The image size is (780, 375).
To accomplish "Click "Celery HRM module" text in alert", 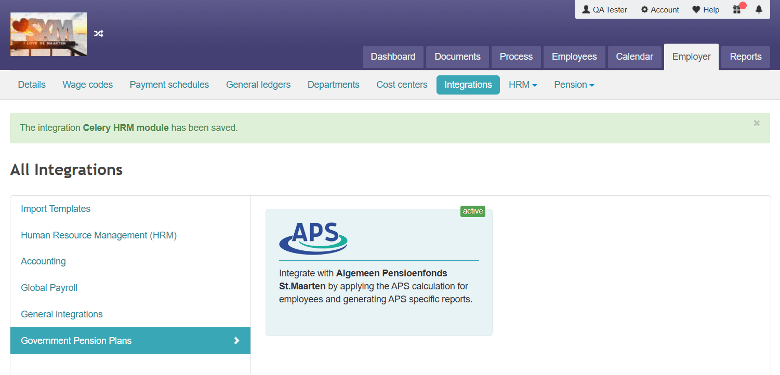I will coord(126,128).
